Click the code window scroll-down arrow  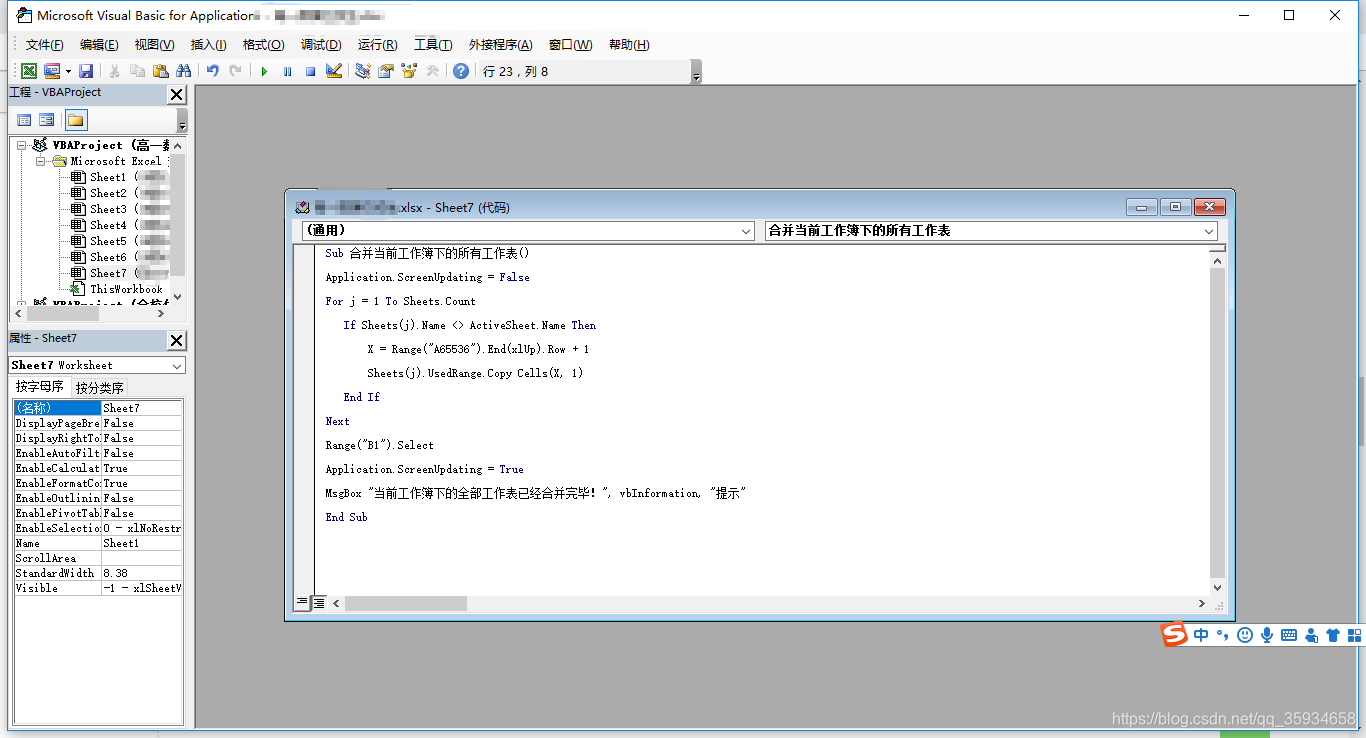click(1217, 588)
